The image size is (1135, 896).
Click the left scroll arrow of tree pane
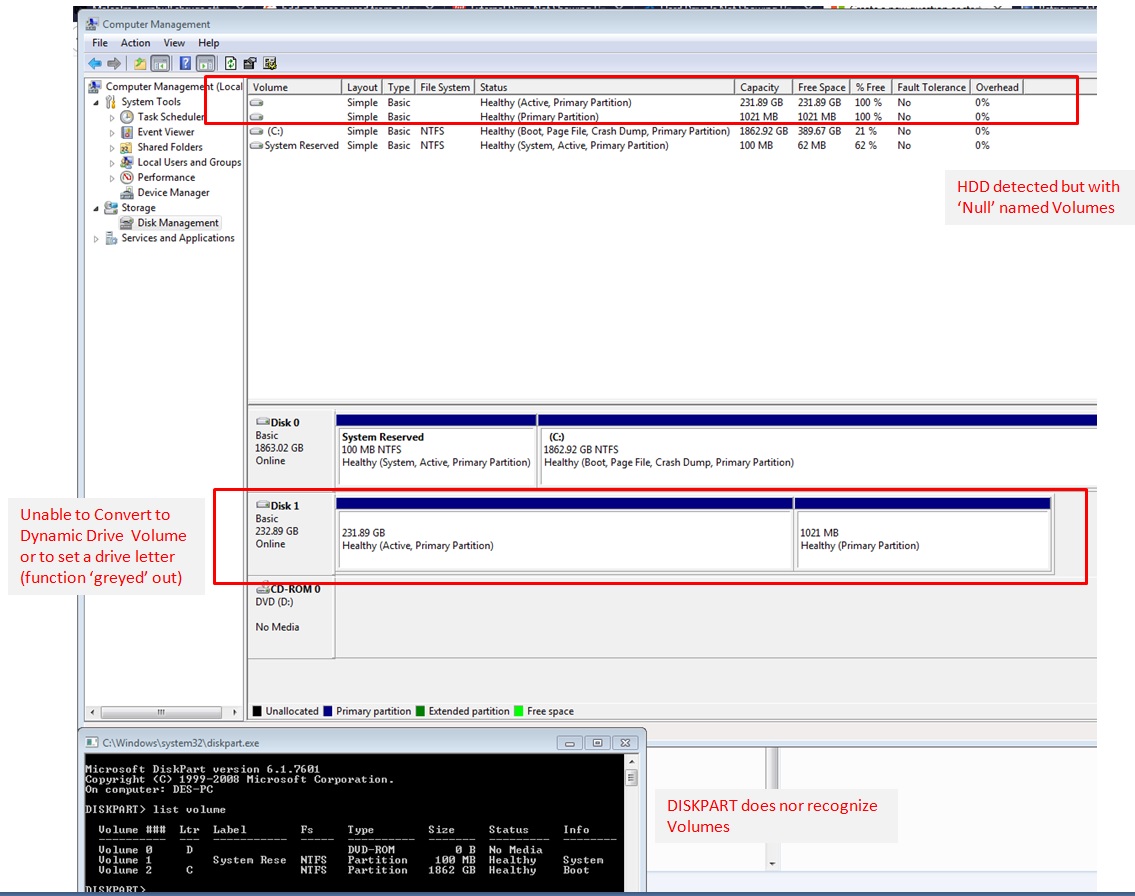pyautogui.click(x=92, y=712)
